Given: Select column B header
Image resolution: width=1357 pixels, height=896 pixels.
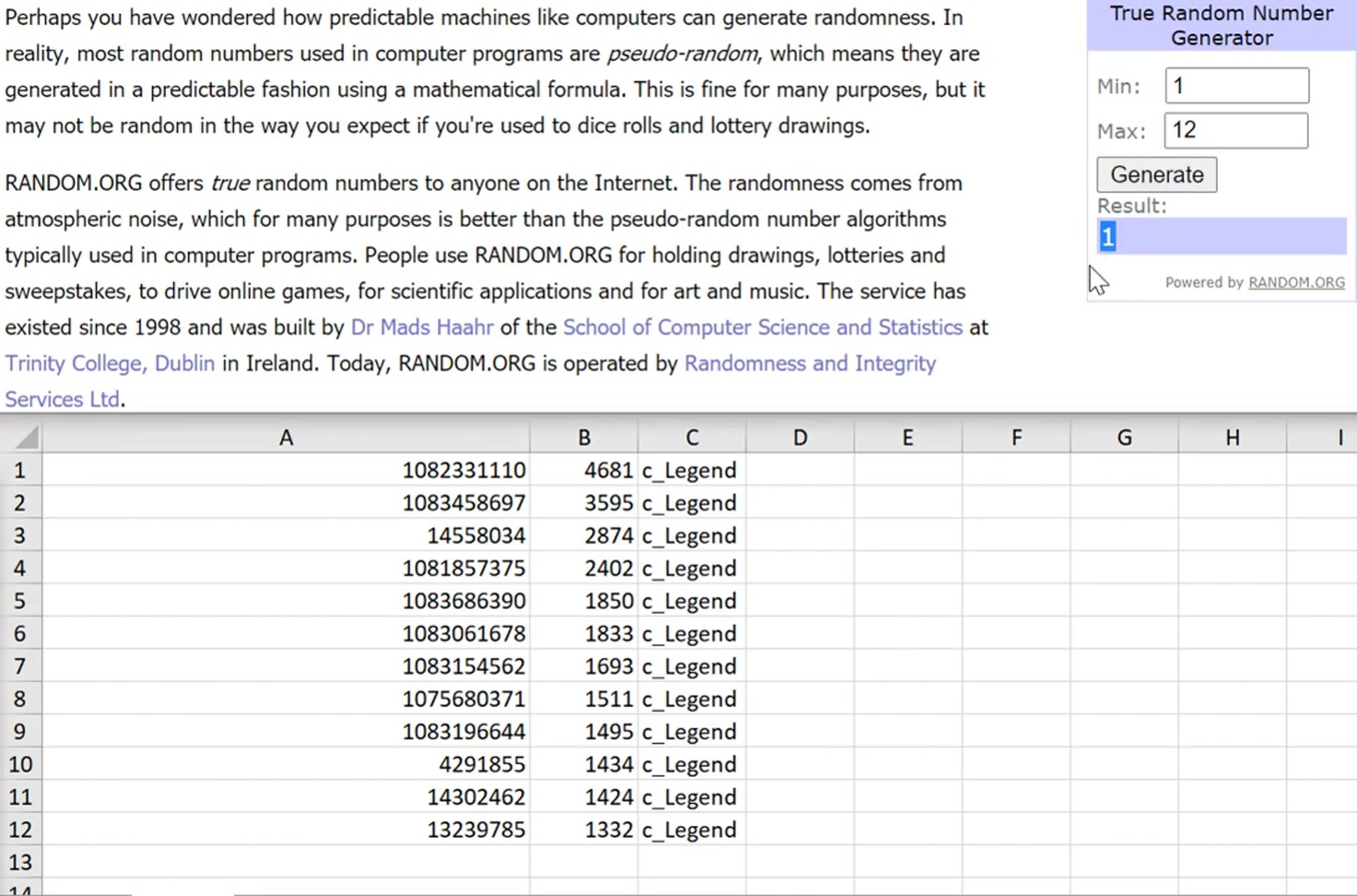Looking at the screenshot, I should pyautogui.click(x=584, y=438).
